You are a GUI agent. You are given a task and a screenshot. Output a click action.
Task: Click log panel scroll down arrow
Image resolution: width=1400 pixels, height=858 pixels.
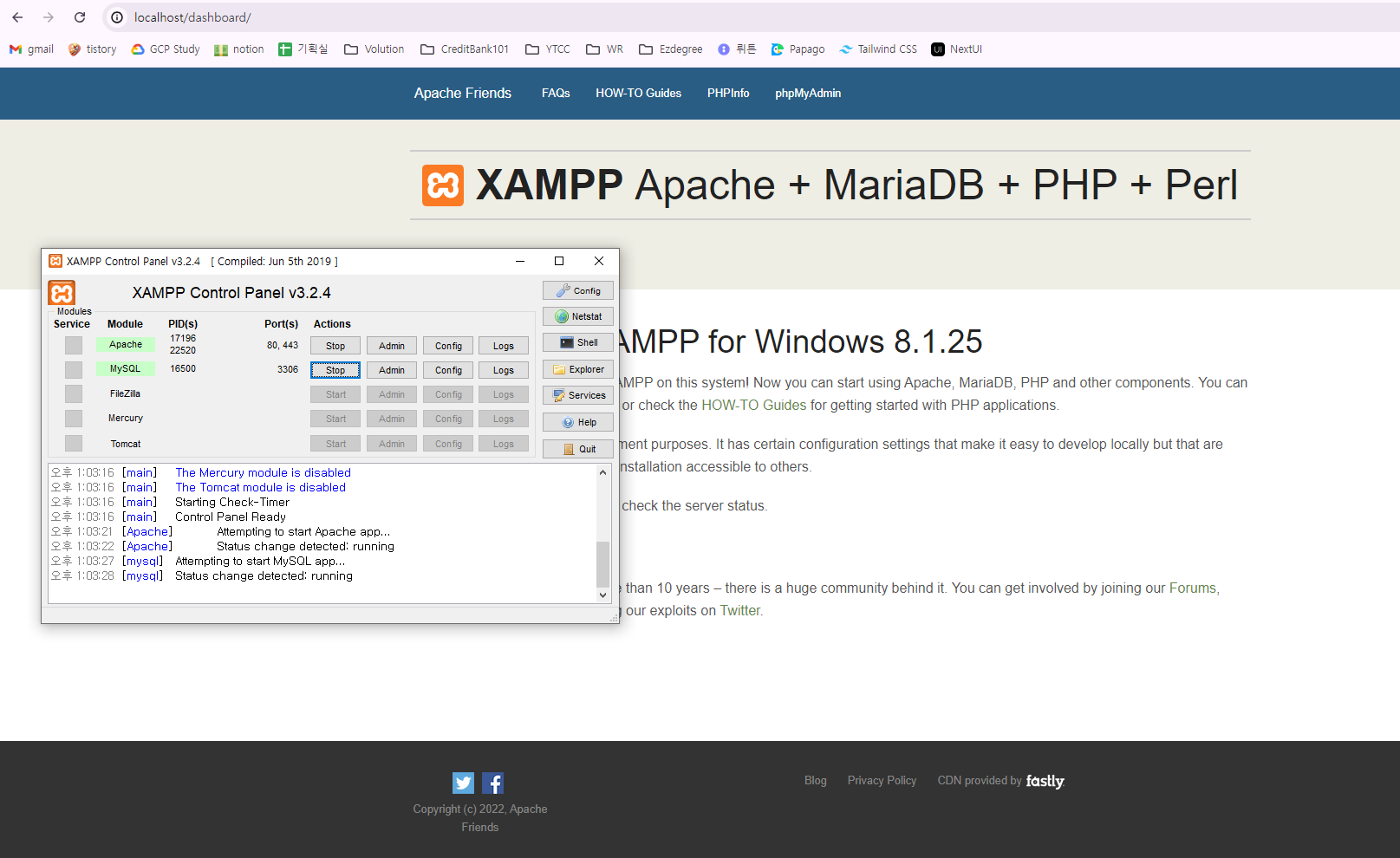tap(602, 595)
